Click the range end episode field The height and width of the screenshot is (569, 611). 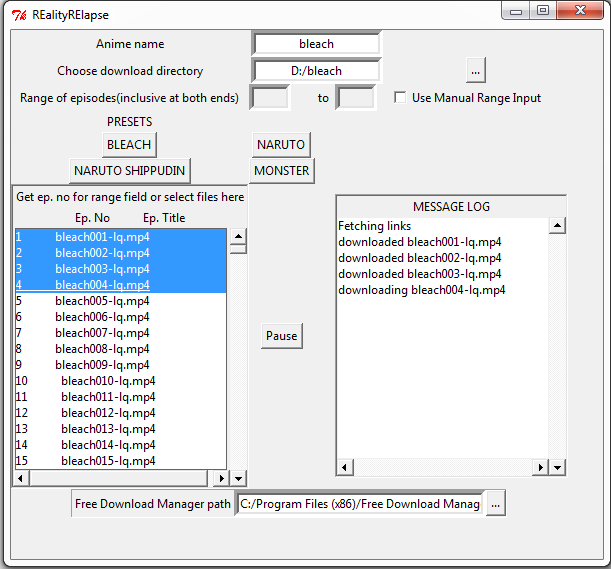pos(355,98)
